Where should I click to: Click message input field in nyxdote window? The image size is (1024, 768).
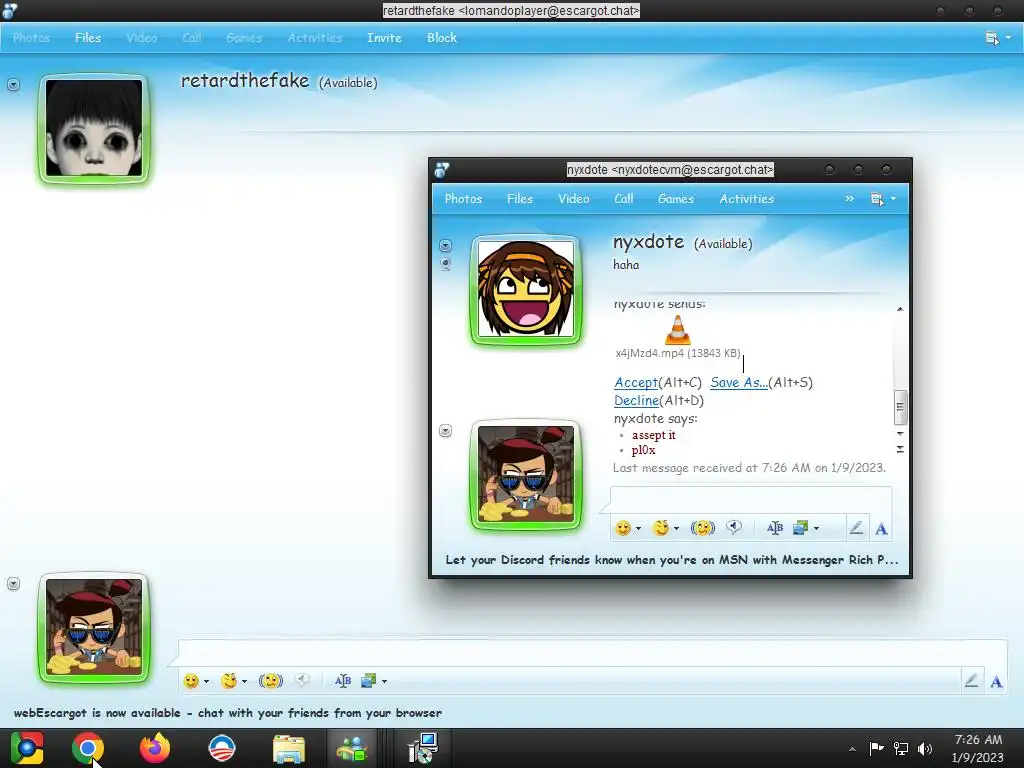[751, 500]
